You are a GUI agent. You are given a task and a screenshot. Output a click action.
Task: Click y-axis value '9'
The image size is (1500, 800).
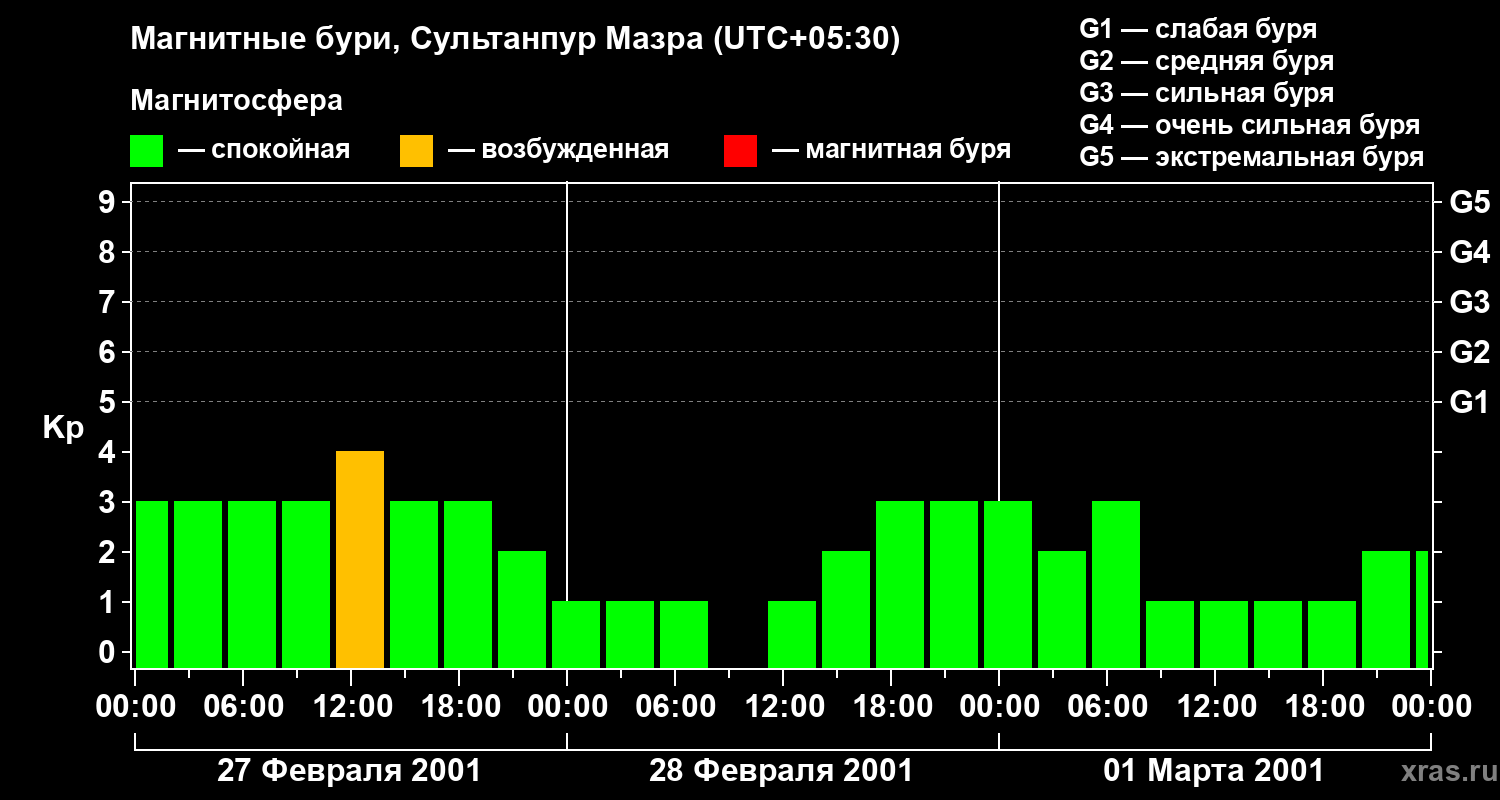[109, 202]
